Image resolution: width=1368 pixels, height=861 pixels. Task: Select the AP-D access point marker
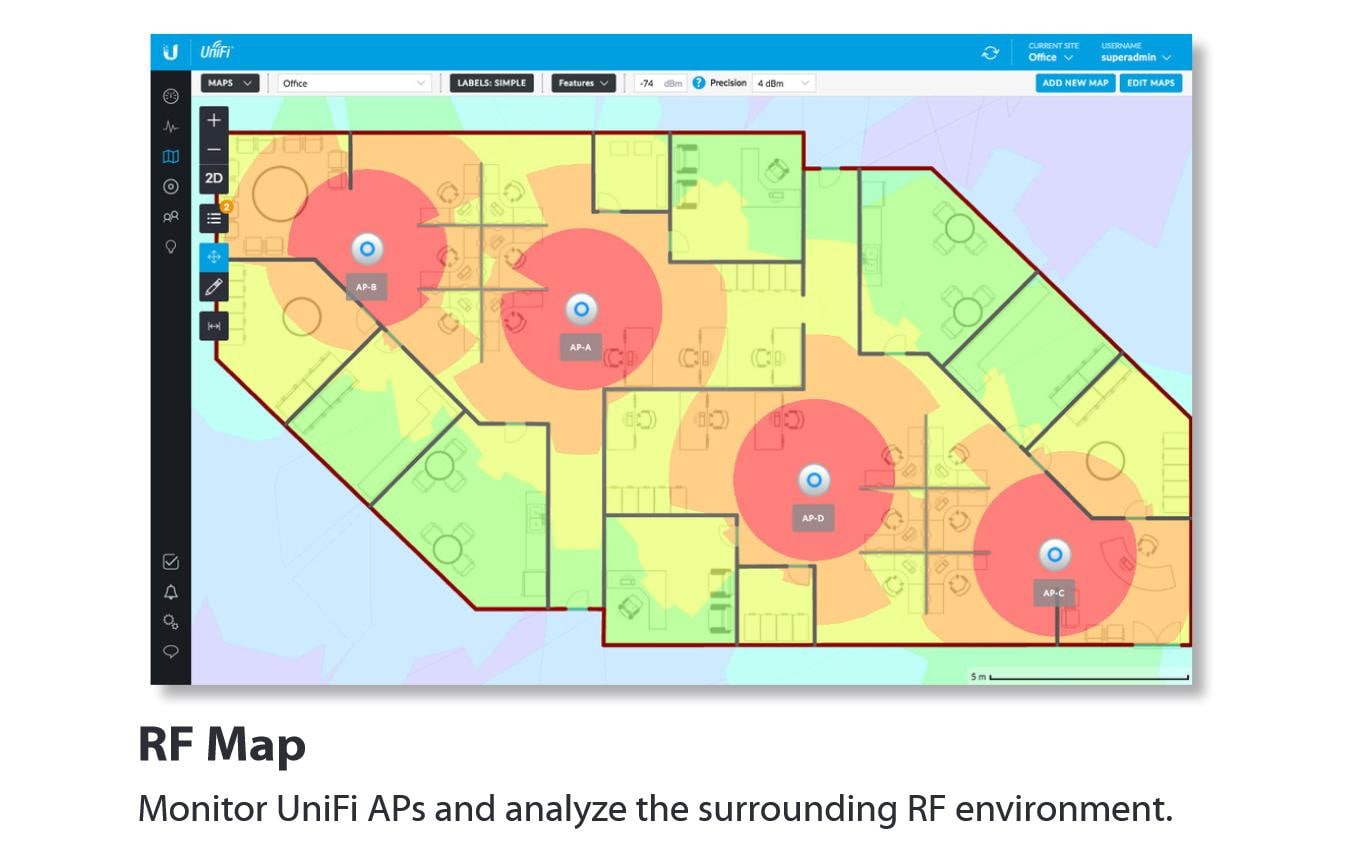(x=814, y=480)
